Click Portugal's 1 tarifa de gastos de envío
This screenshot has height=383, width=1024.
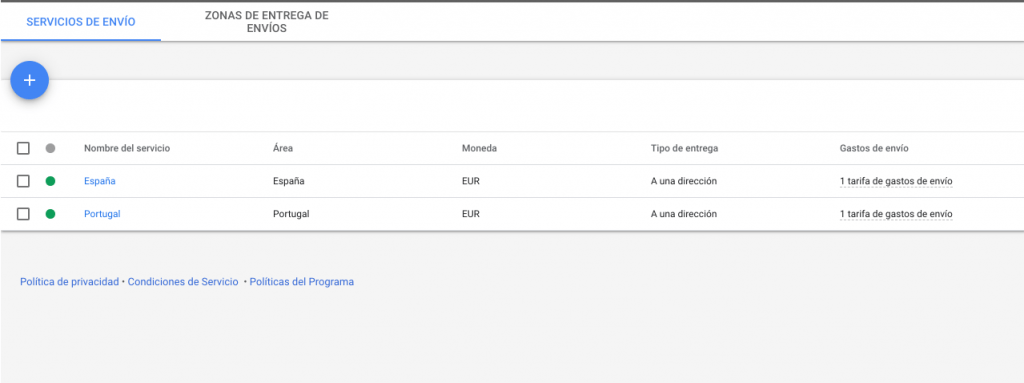[x=896, y=214]
